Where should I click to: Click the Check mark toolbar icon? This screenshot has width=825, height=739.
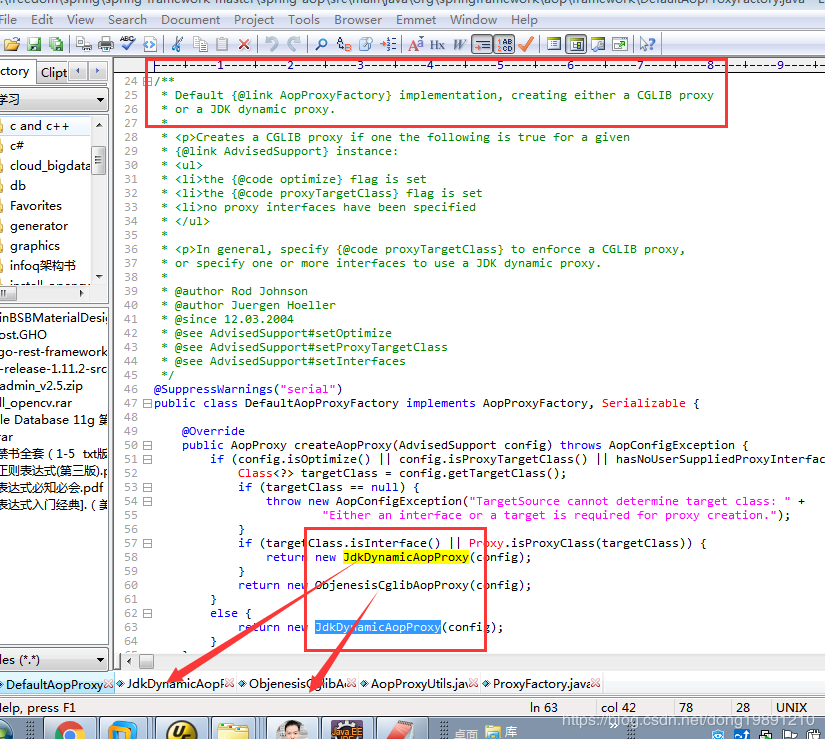pyautogui.click(x=526, y=44)
